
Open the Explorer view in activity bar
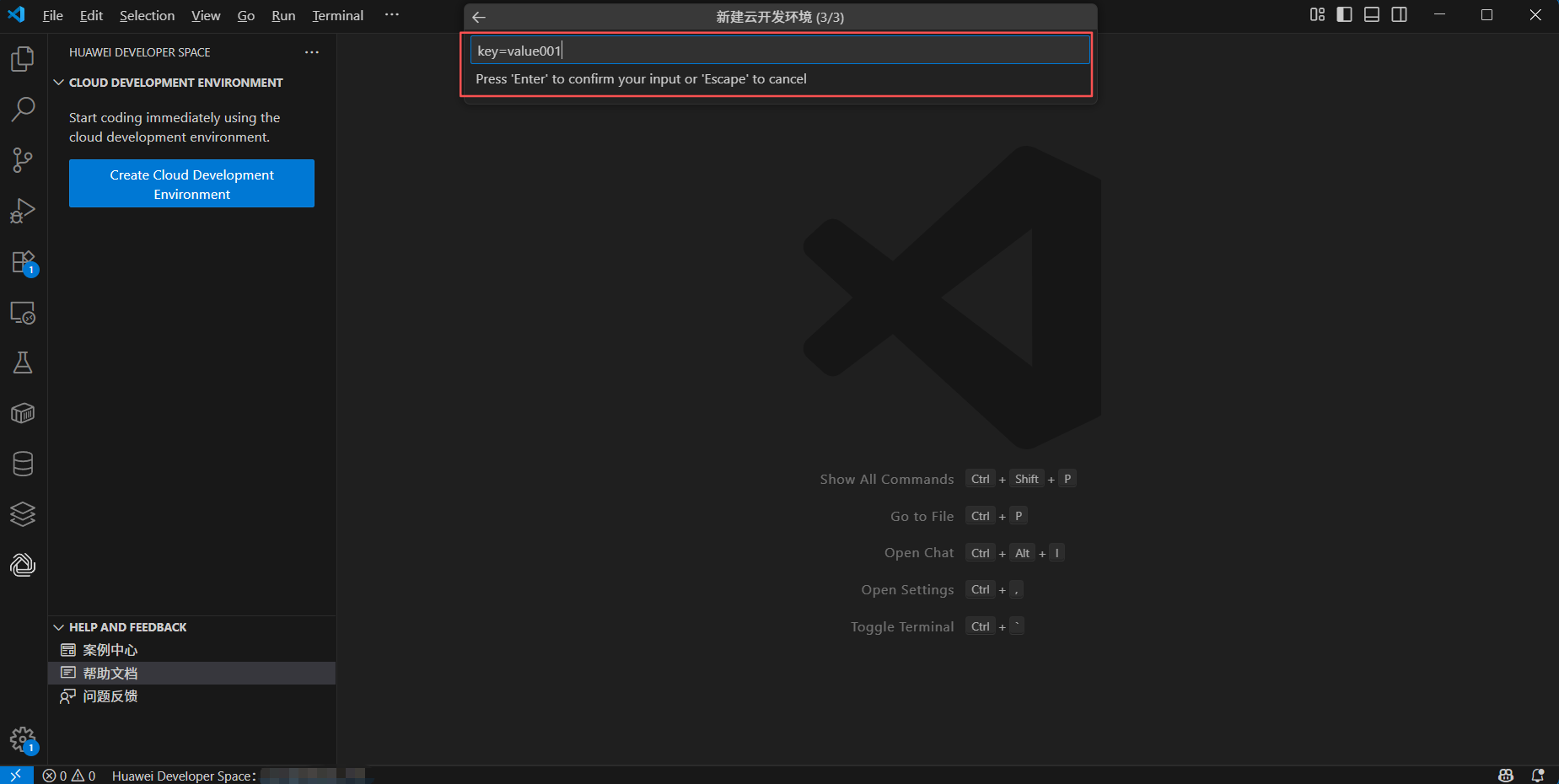[23, 59]
